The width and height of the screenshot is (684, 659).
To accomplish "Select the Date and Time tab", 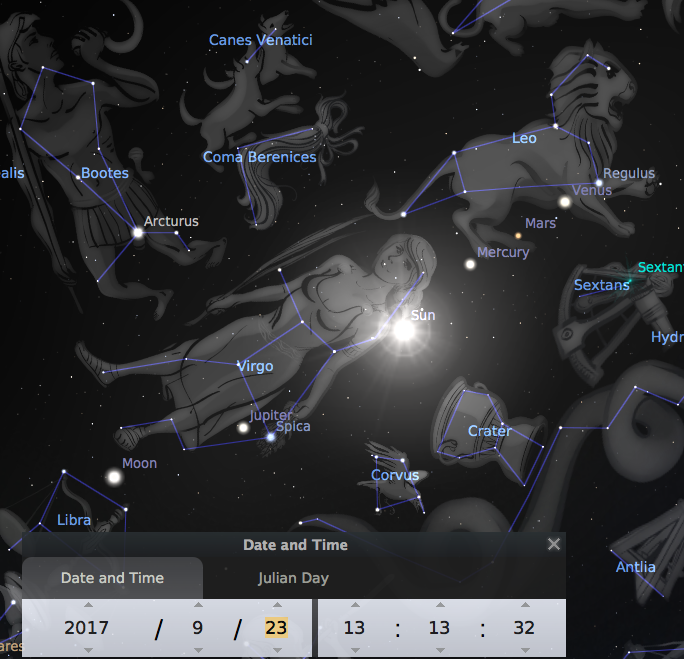I will point(112,578).
